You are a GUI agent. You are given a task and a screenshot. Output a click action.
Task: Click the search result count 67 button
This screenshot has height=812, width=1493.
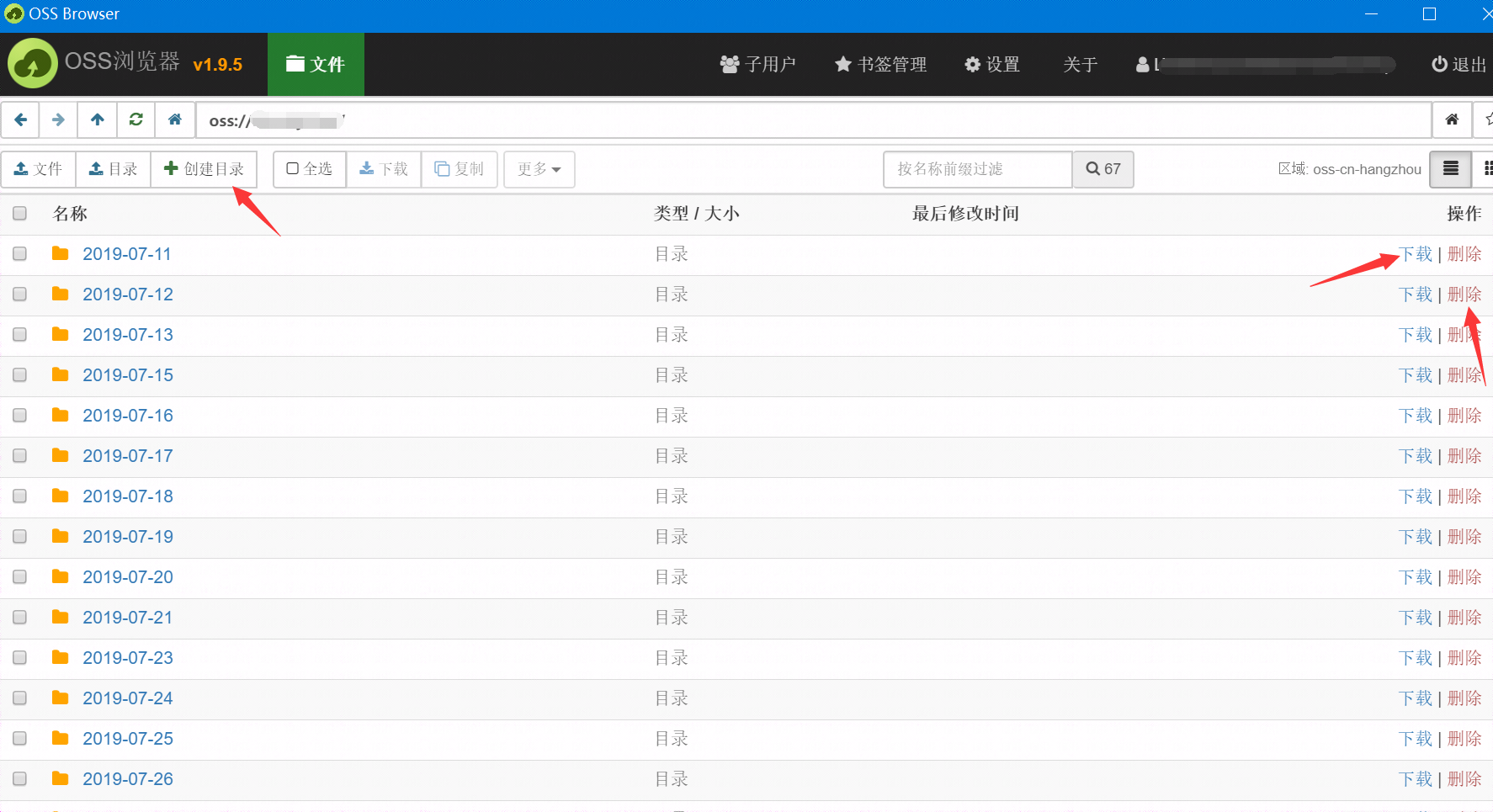coord(1102,169)
